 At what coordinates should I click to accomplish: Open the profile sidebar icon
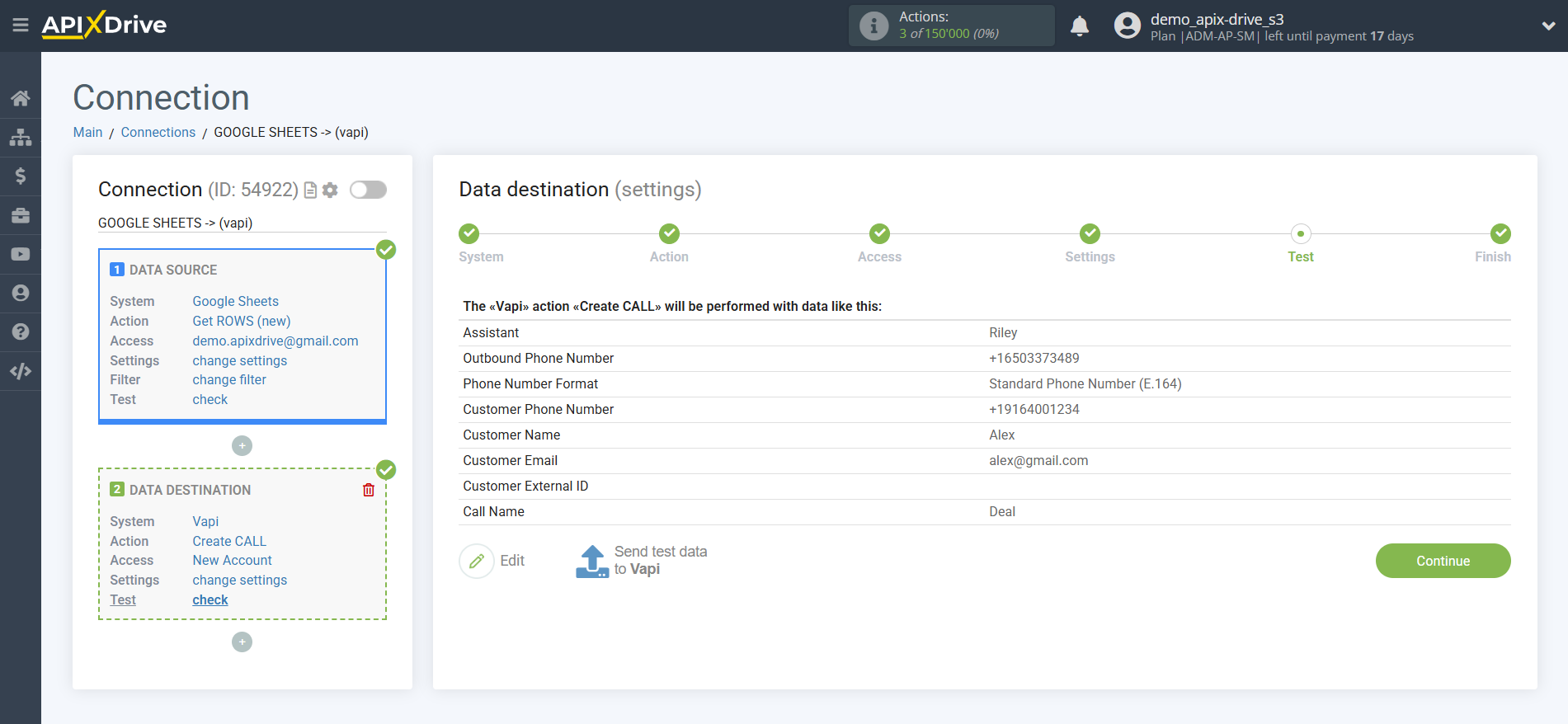[x=21, y=293]
